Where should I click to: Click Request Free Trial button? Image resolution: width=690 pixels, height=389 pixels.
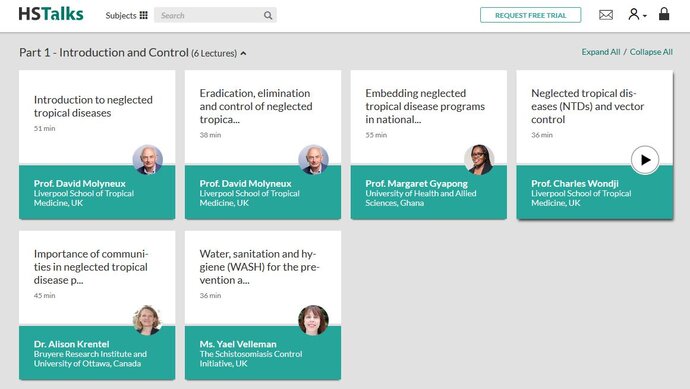pyautogui.click(x=530, y=15)
